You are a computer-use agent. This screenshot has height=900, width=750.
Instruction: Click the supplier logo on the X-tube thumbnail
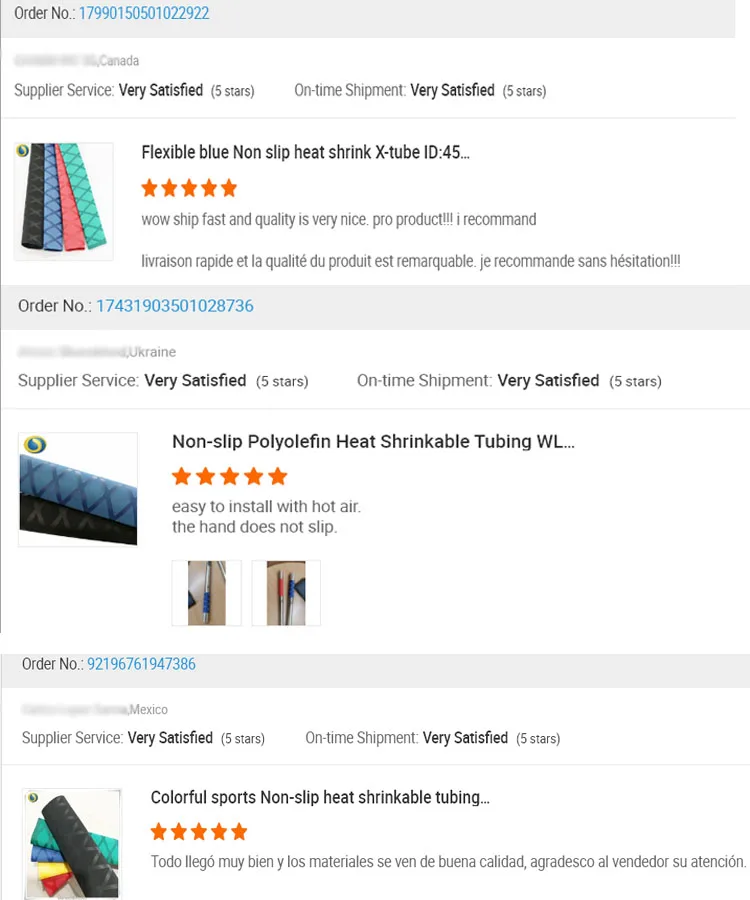[23, 151]
